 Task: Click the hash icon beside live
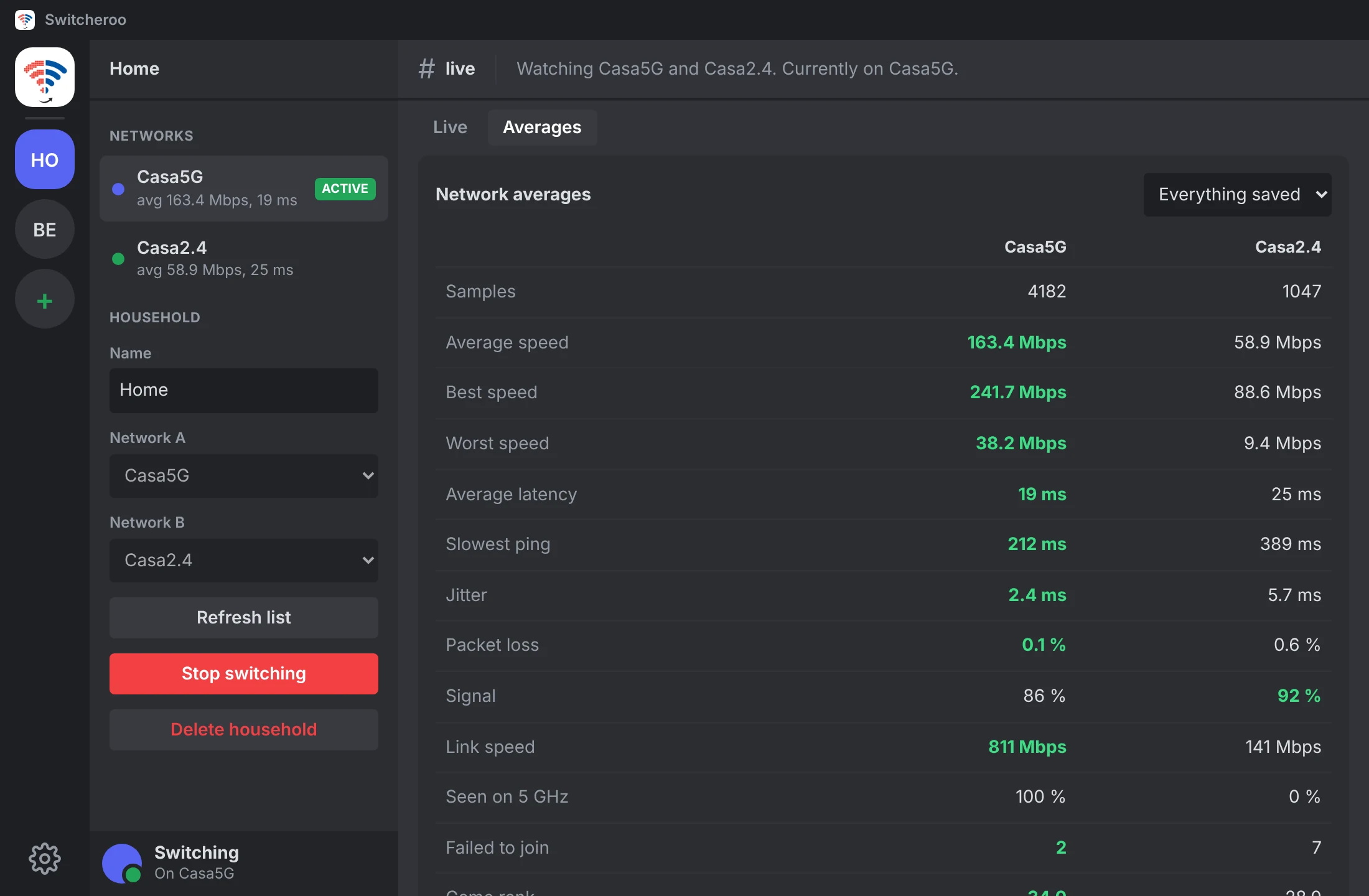pyautogui.click(x=426, y=68)
